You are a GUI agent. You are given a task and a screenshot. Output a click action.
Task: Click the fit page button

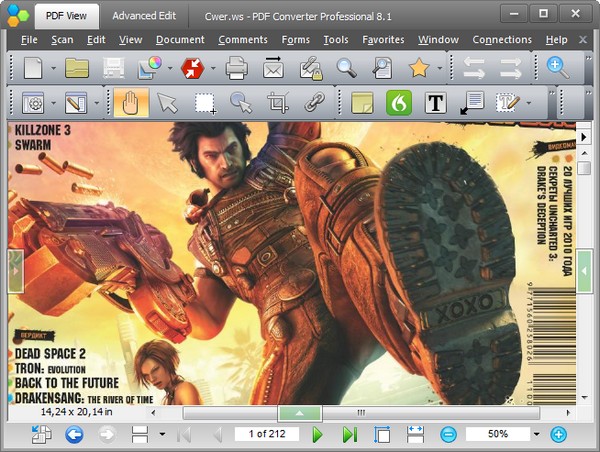point(382,434)
